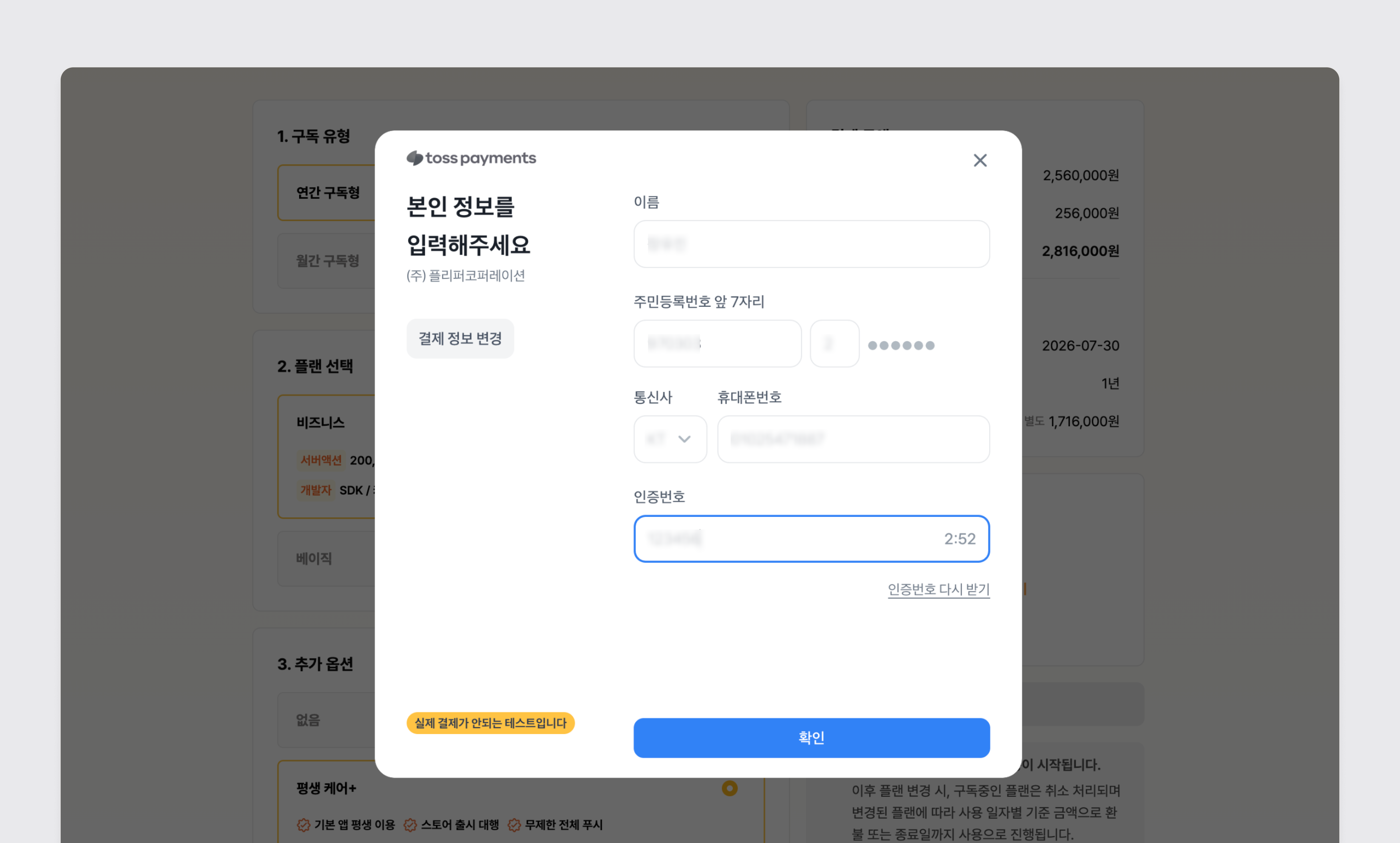
Task: Click the resident number first six digits field
Action: [x=717, y=344]
